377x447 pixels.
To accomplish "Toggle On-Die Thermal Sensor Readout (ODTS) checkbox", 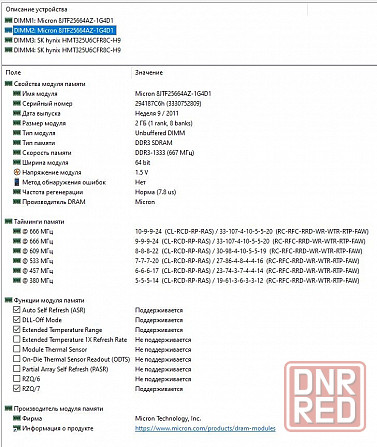I will (17, 359).
